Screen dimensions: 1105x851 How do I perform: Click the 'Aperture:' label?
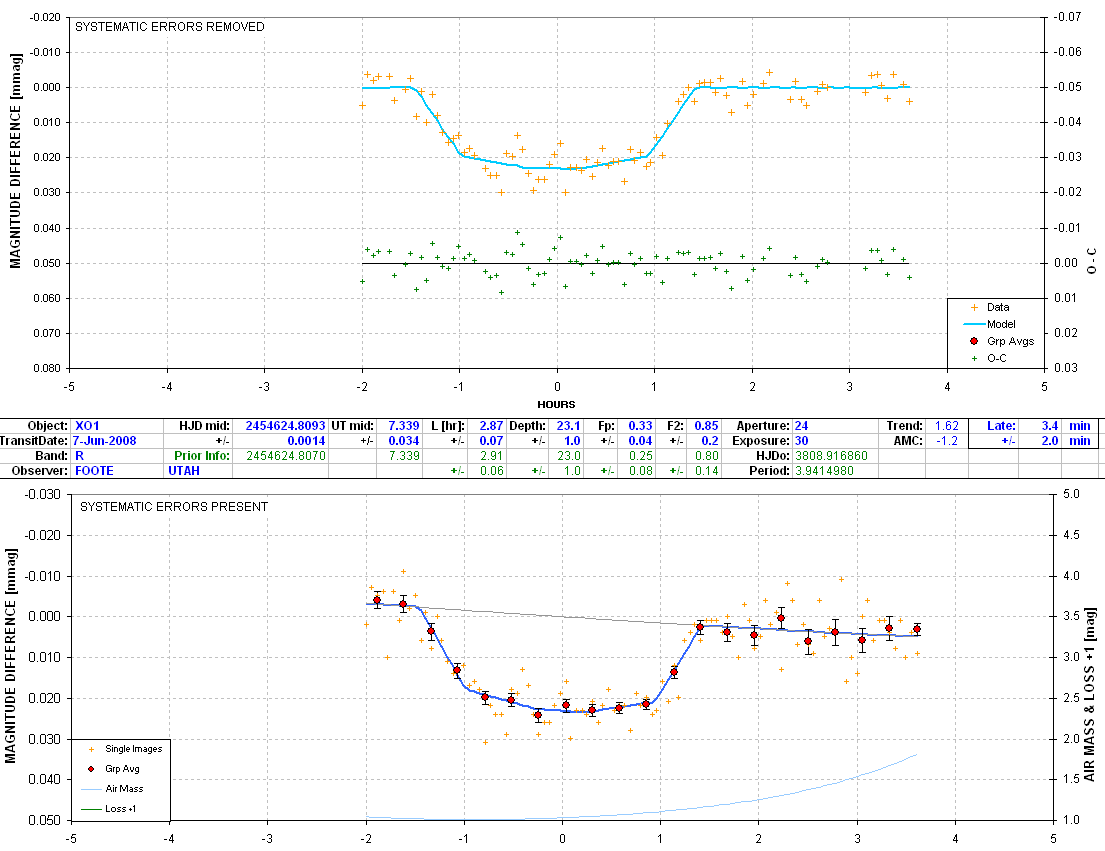763,426
